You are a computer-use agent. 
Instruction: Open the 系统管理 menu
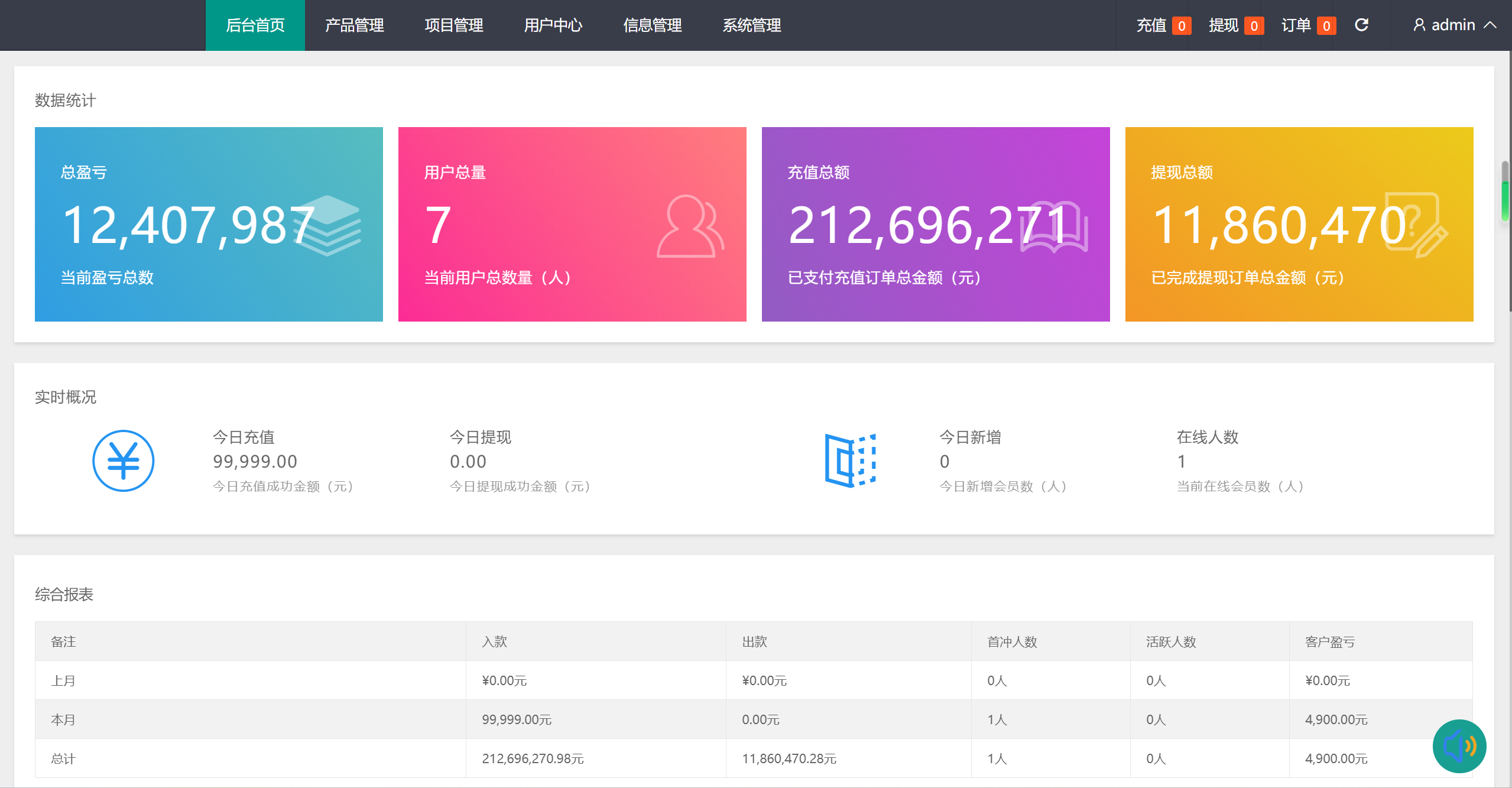click(x=751, y=25)
